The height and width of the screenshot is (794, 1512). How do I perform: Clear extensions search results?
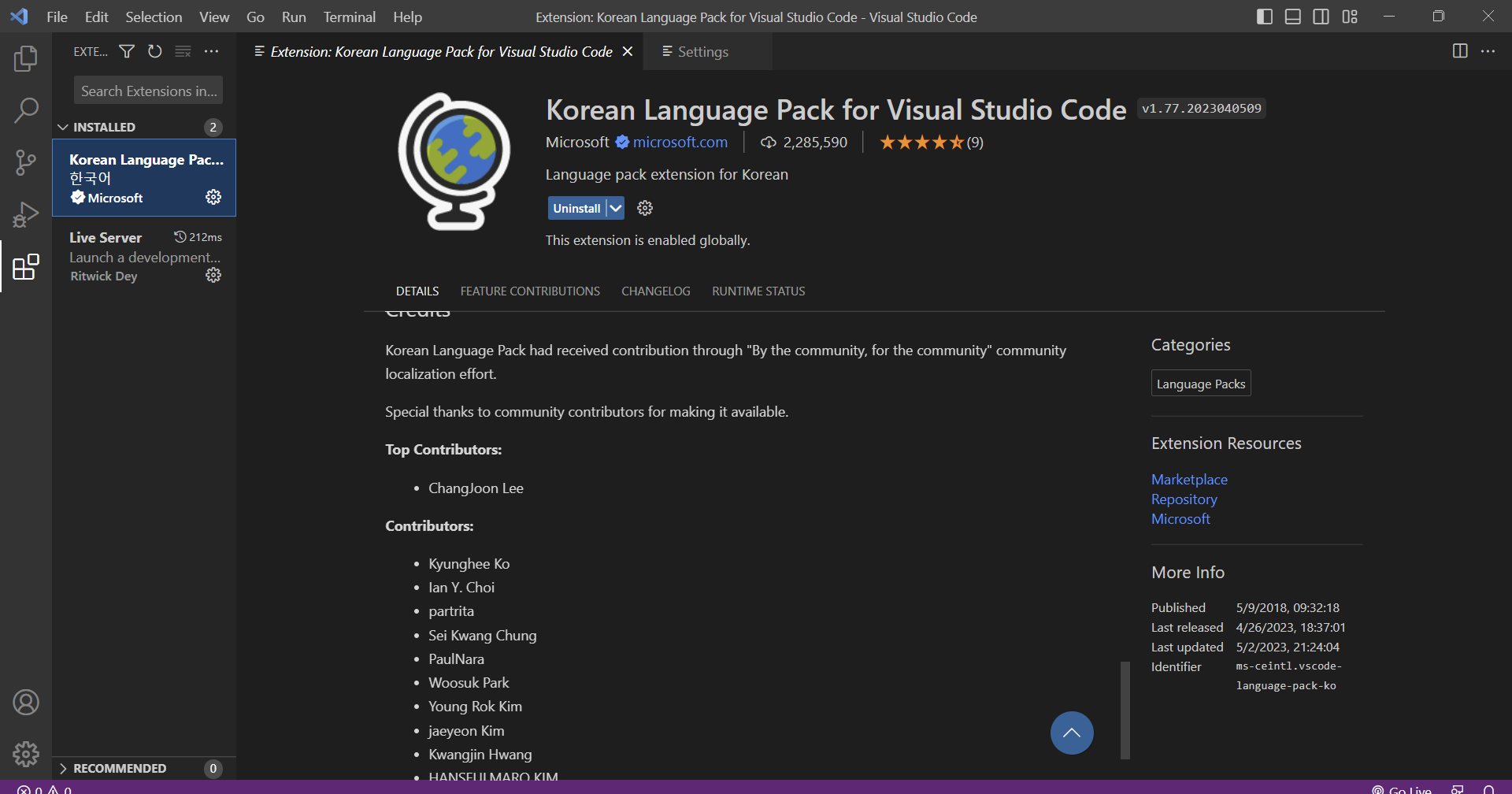click(183, 51)
